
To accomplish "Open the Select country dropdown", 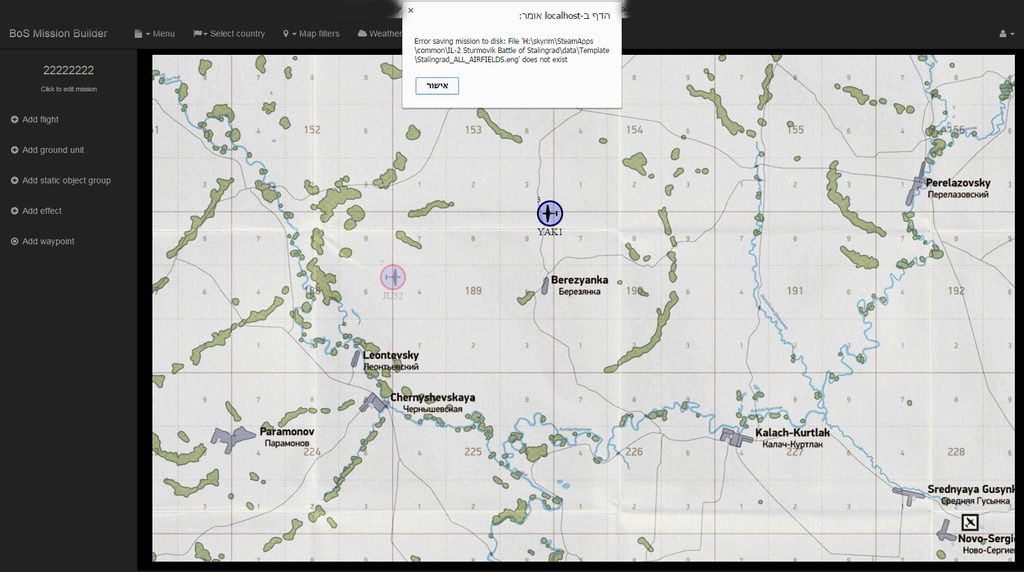I will [x=229, y=34].
